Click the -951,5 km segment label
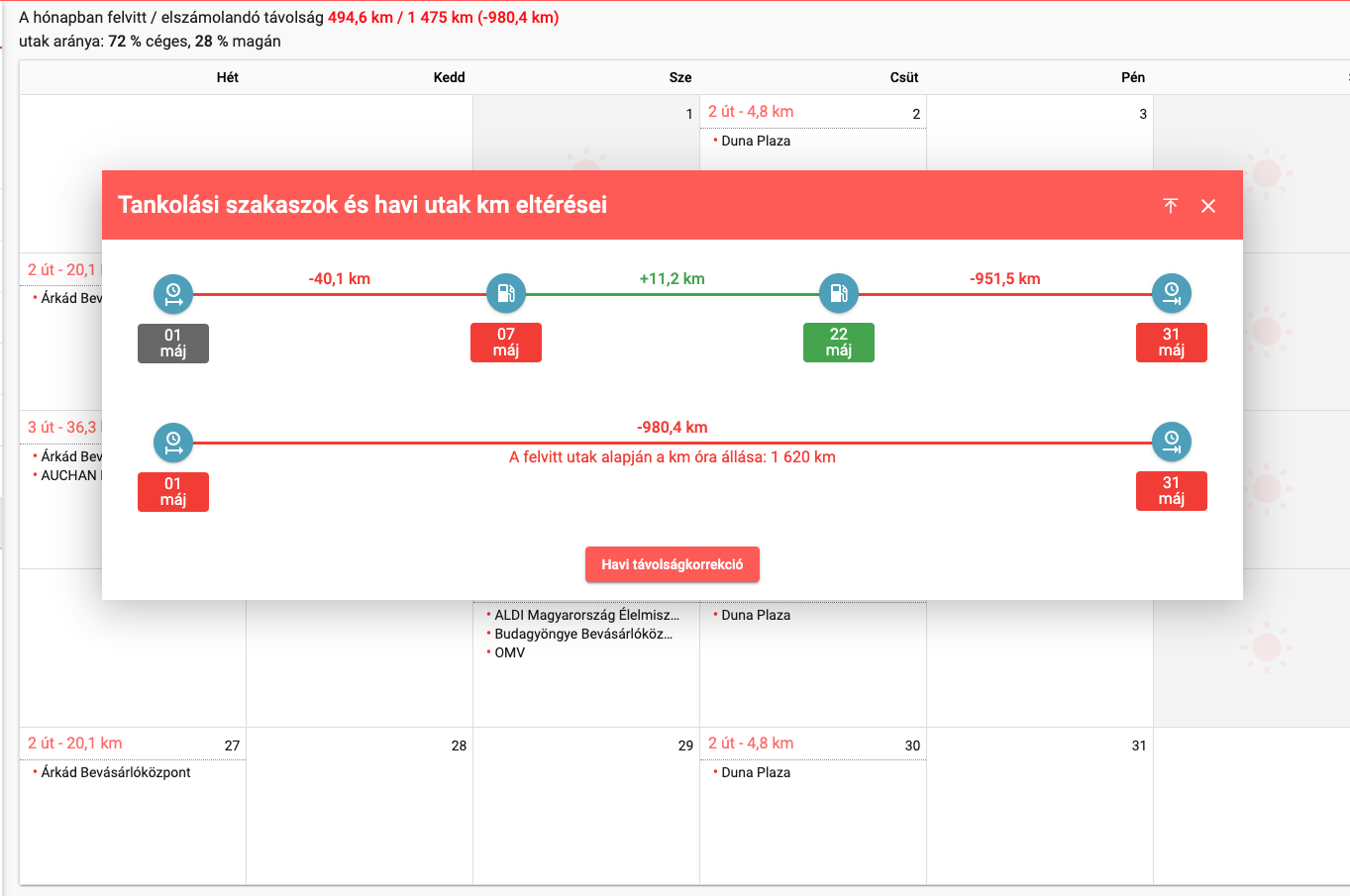This screenshot has width=1350, height=896. pos(1005,279)
